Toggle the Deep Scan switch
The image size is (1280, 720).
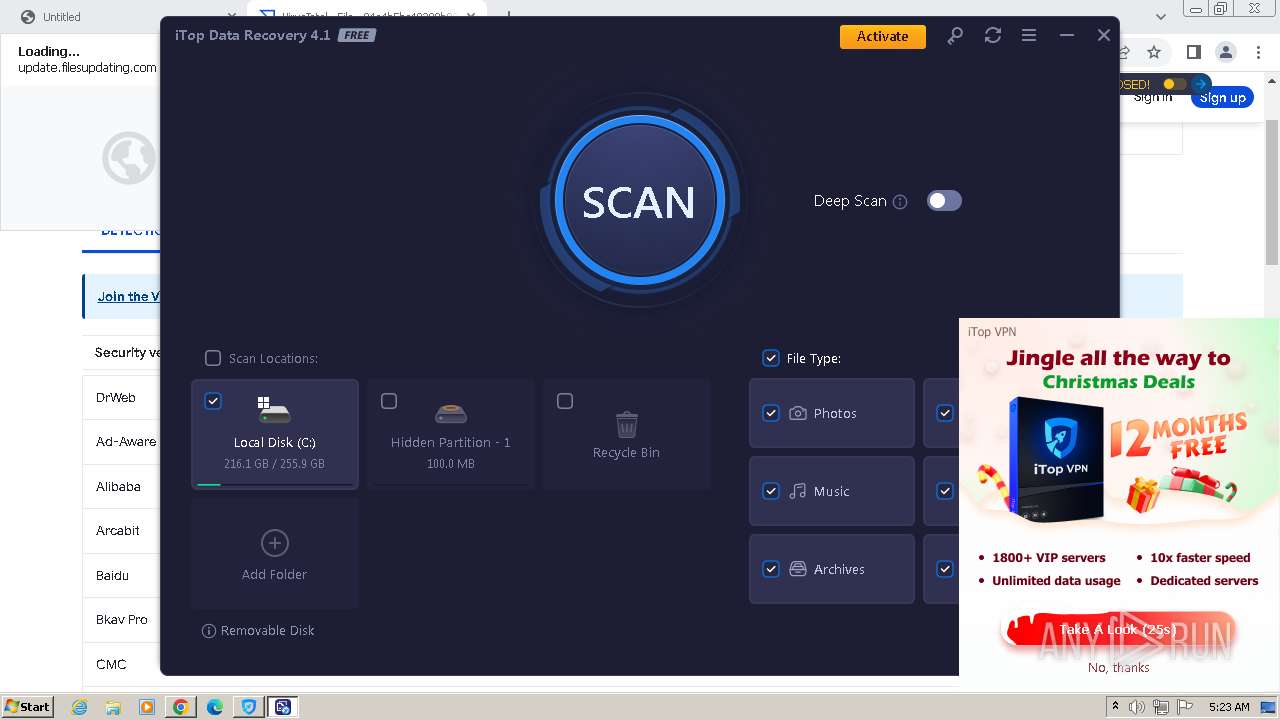click(943, 201)
